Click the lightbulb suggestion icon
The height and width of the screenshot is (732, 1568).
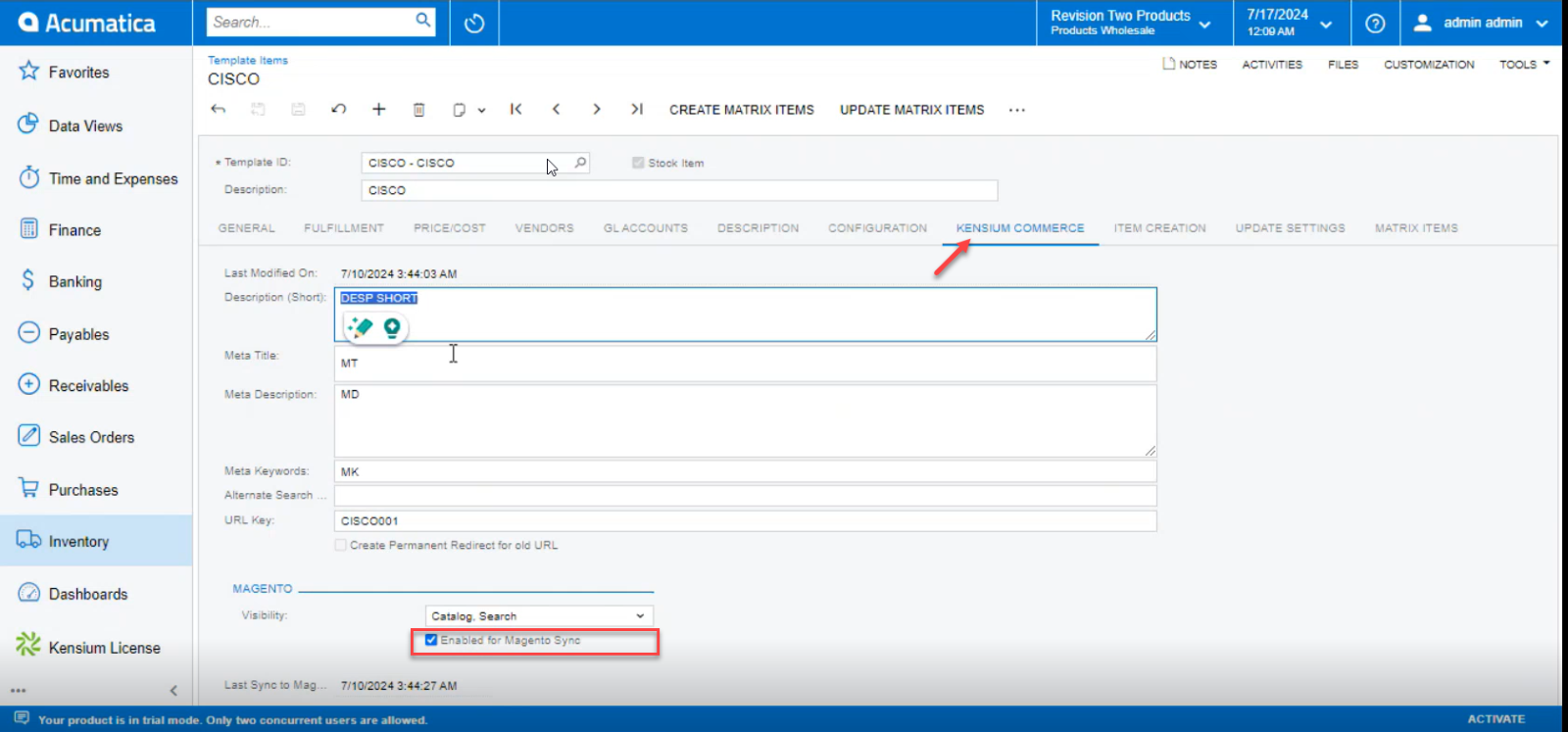[x=392, y=328]
